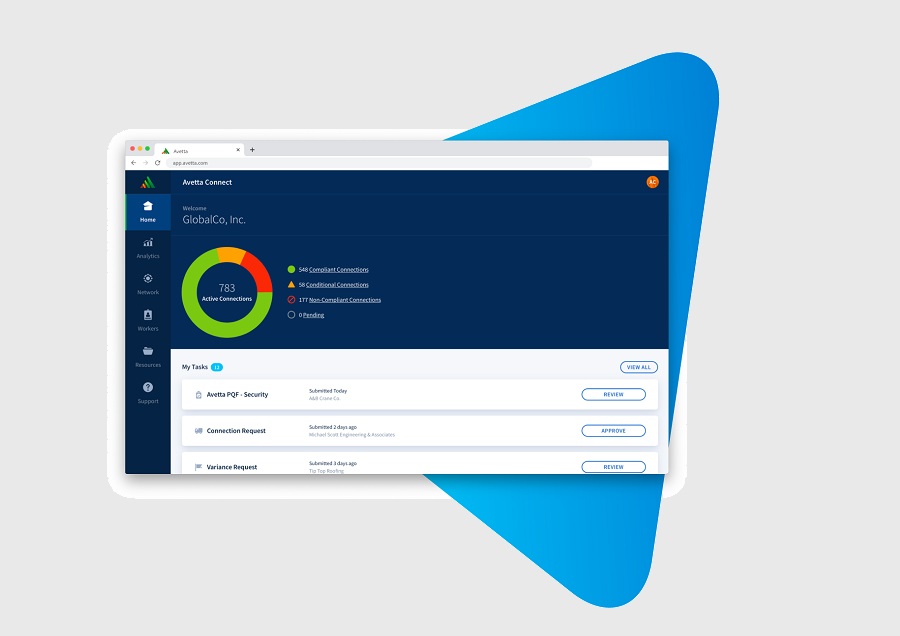Open the AC user avatar menu
Viewport: 900px width, 636px height.
(x=652, y=182)
